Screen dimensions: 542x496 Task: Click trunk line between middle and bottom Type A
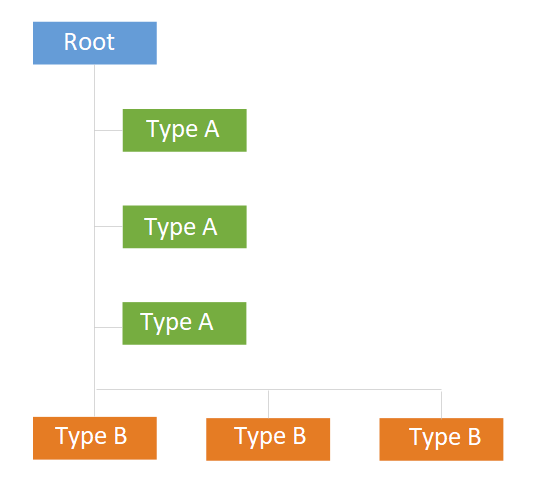(94, 277)
